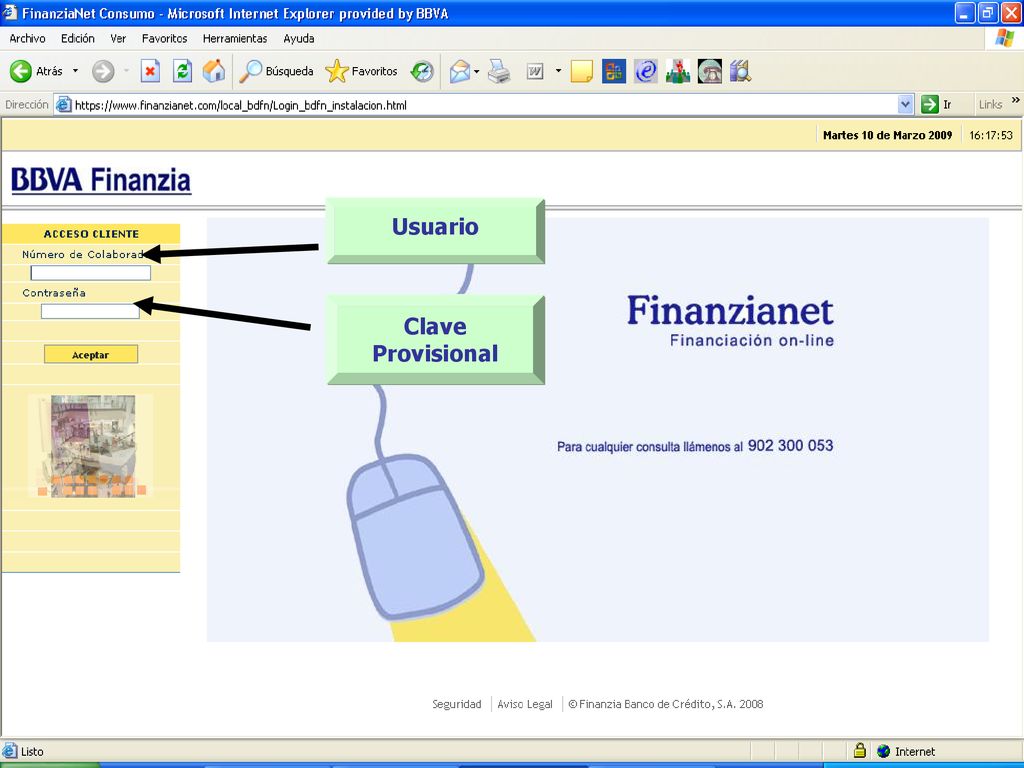Click the phone number 902 300 053
Image resolution: width=1024 pixels, height=768 pixels.
[x=790, y=445]
